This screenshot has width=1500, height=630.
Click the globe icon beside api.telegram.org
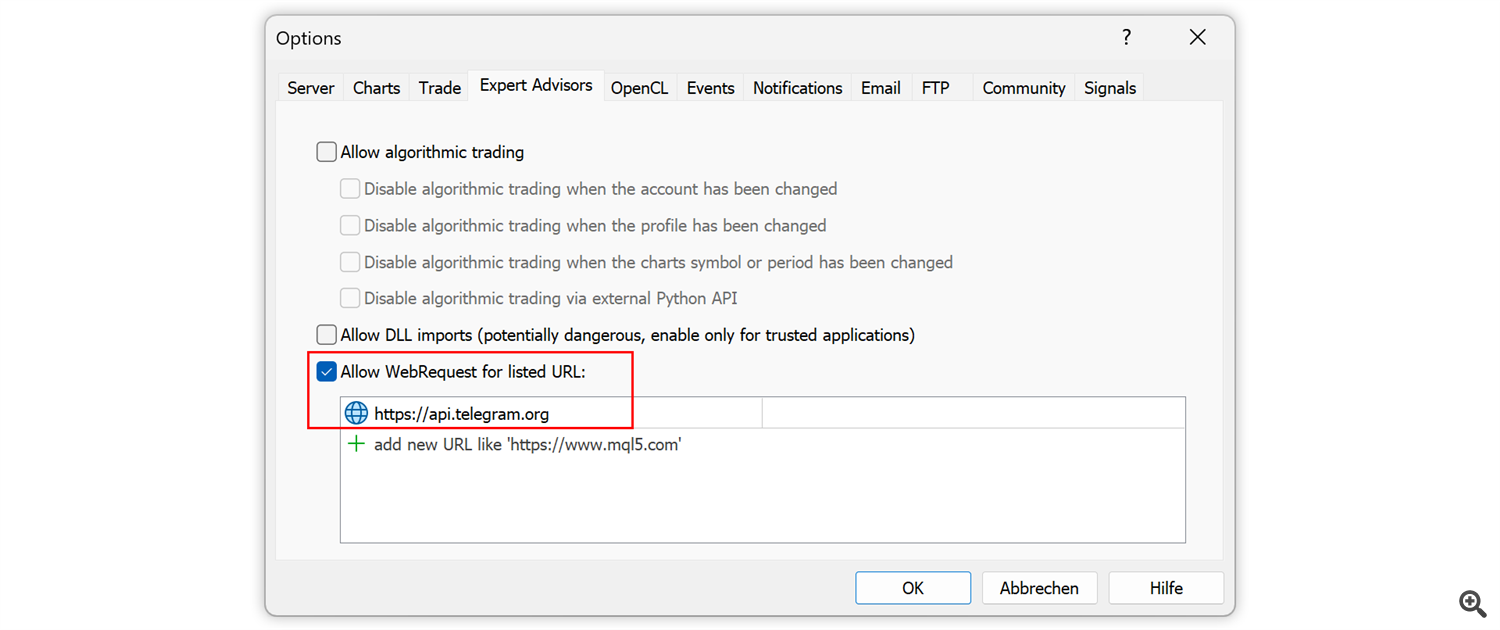pos(356,413)
